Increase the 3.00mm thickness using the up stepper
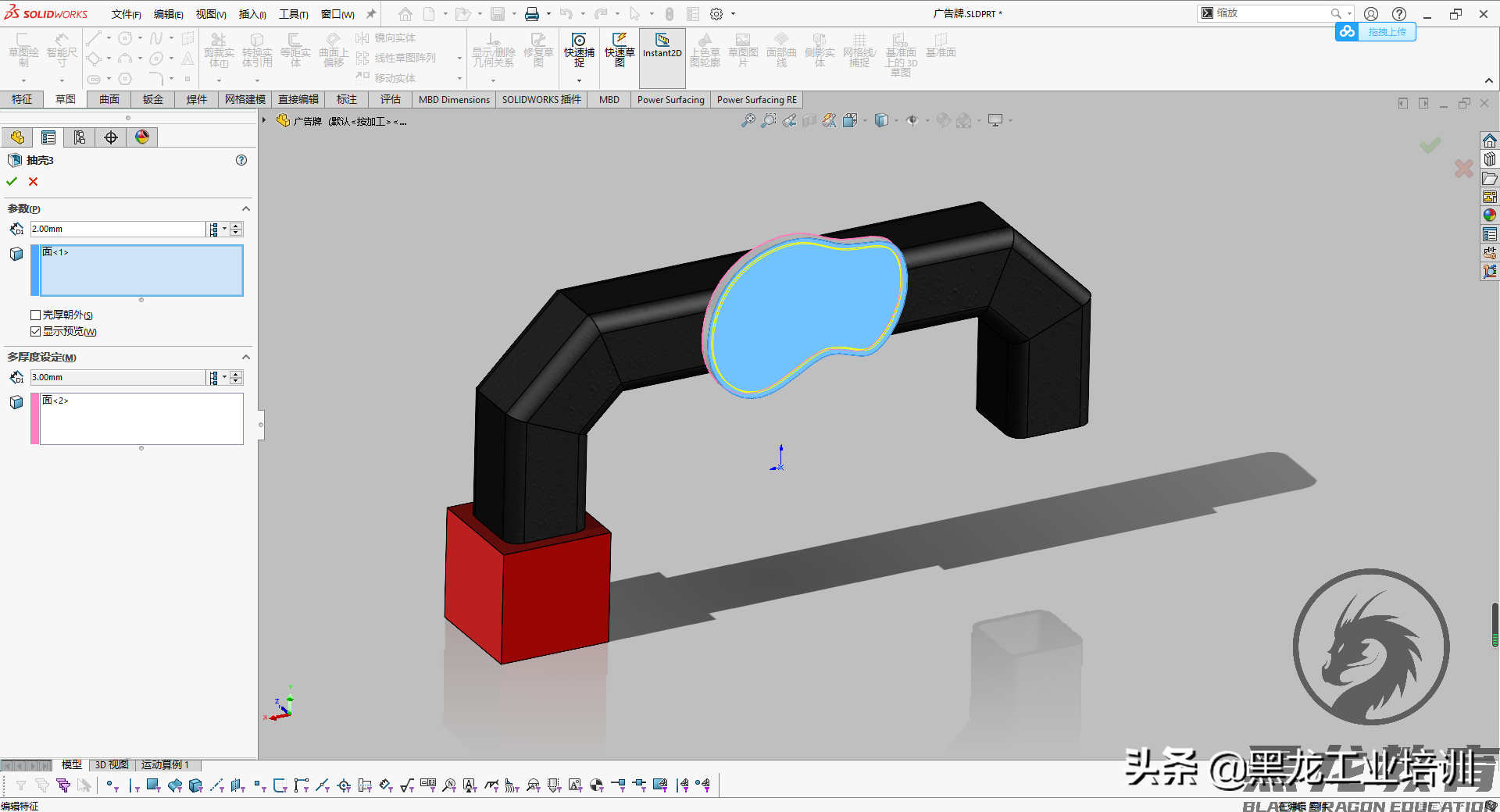The height and width of the screenshot is (812, 1500). pyautogui.click(x=235, y=373)
